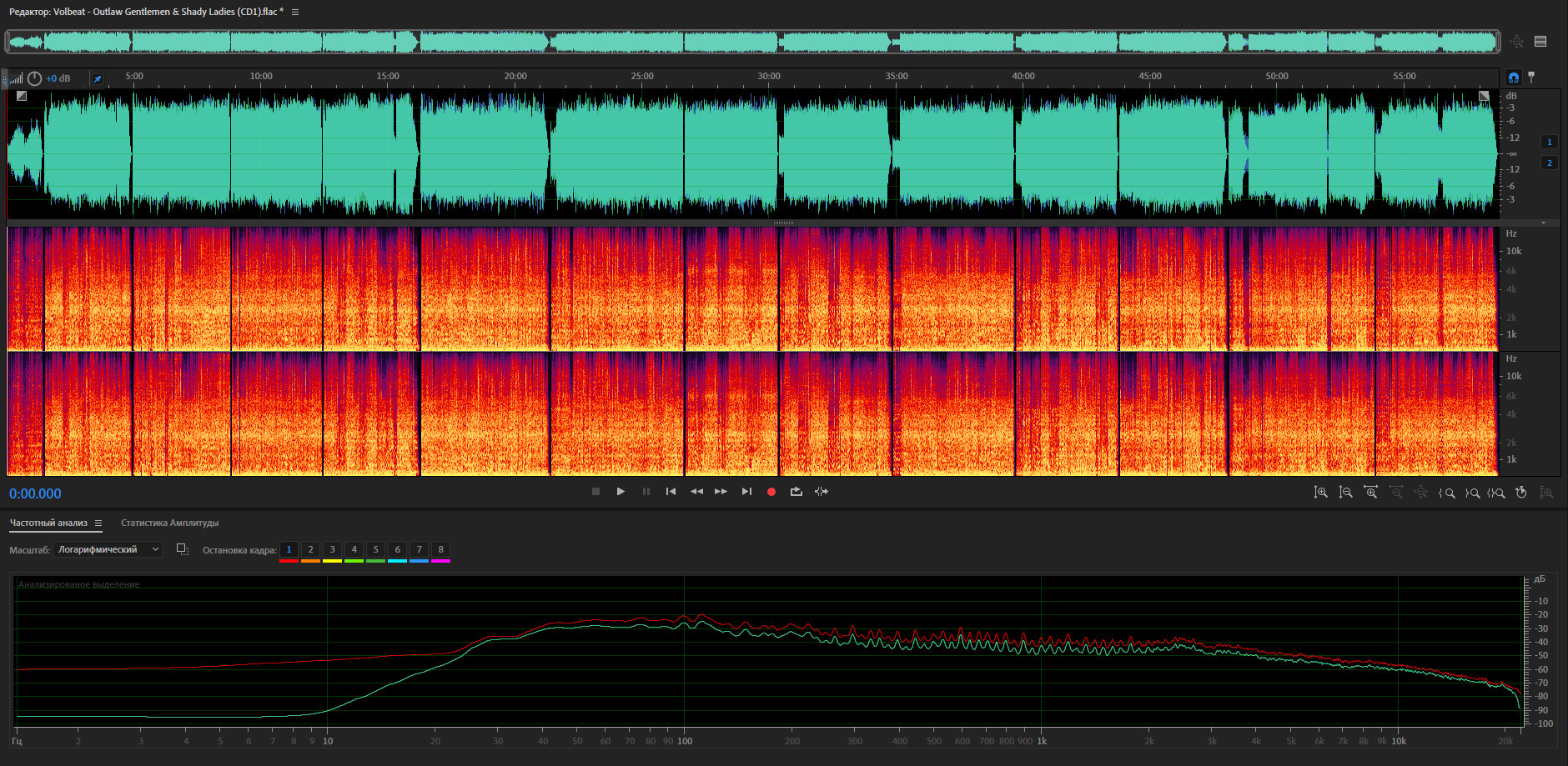The image size is (1568, 766).
Task: Click the copy graph icon beside scale dropdown
Action: tap(183, 549)
